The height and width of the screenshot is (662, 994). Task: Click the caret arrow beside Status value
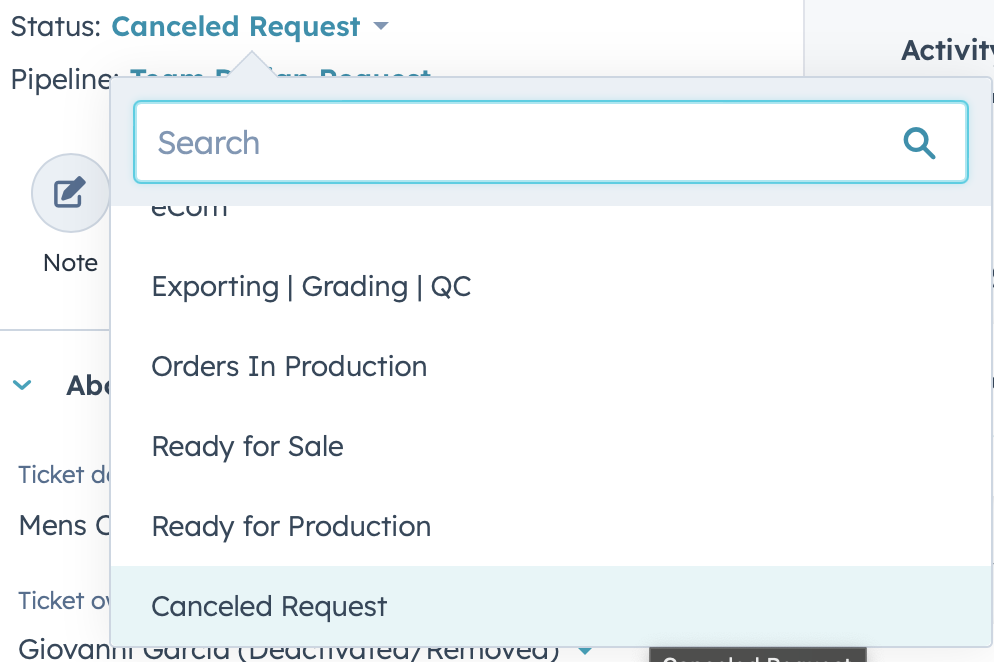point(380,27)
